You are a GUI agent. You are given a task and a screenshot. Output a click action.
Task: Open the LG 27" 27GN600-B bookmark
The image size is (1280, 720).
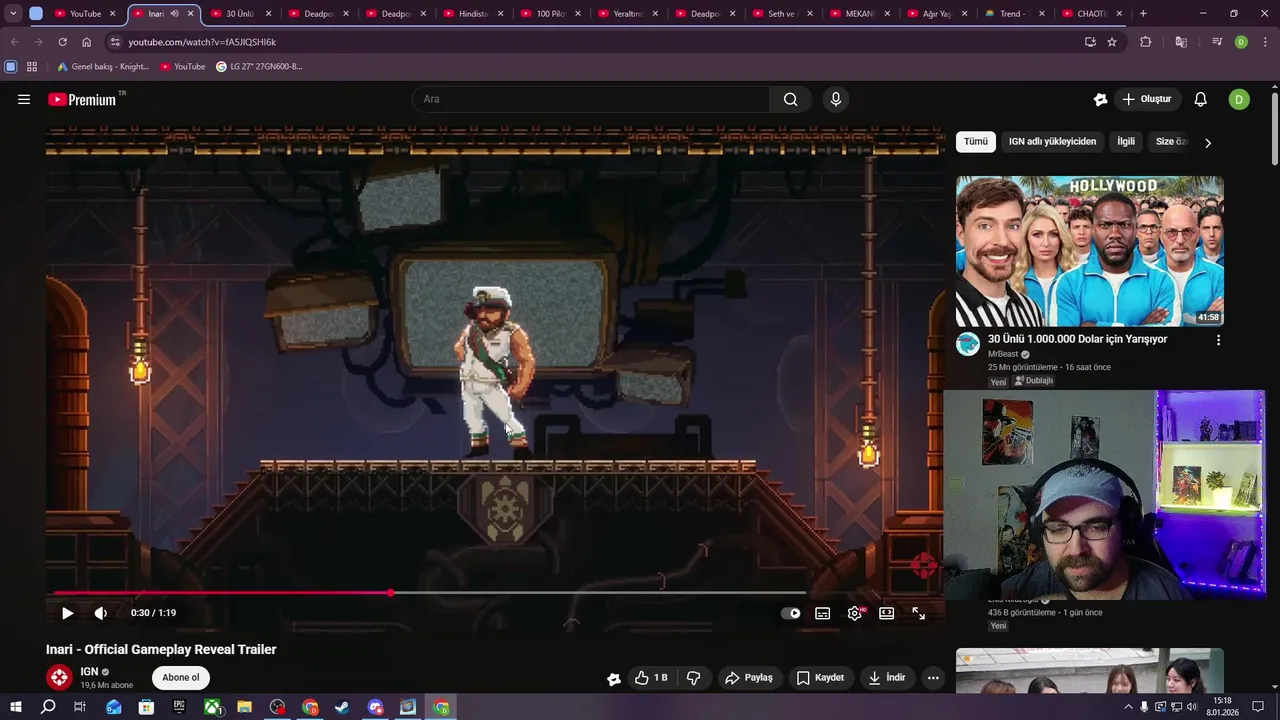pyautogui.click(x=259, y=67)
